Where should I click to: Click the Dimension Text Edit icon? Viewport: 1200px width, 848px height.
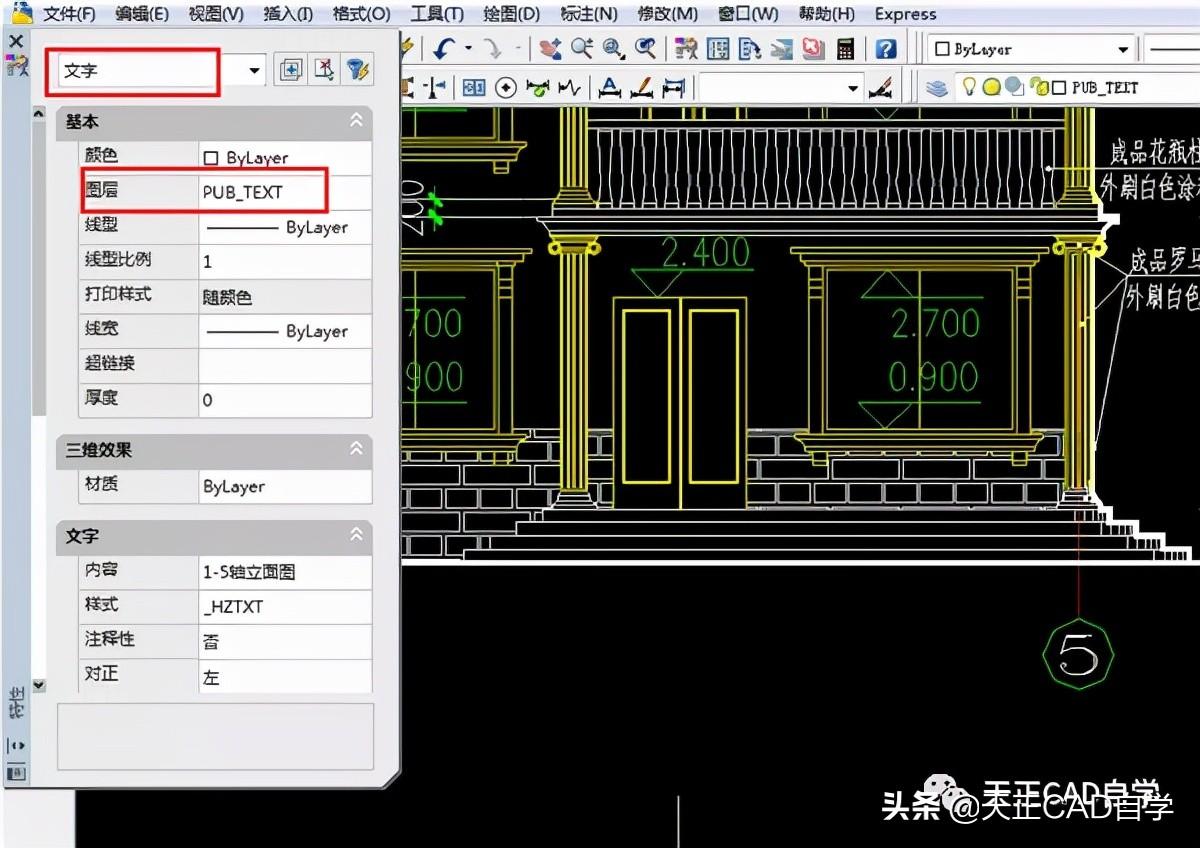click(x=641, y=88)
